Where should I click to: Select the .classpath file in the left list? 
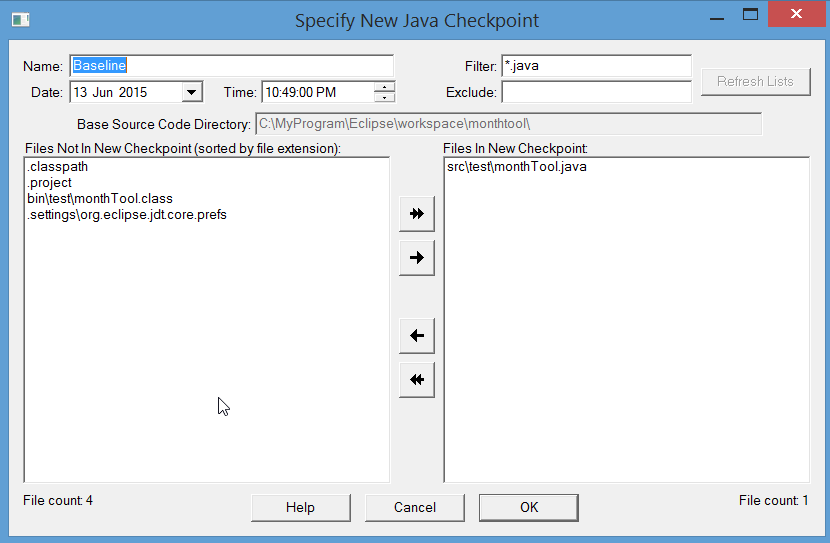tap(58, 167)
